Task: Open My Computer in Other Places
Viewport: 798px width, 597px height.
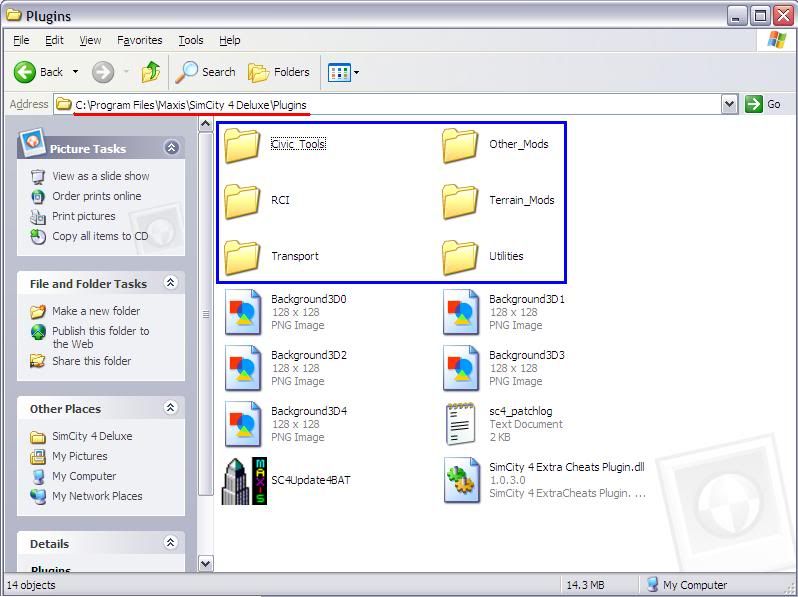Action: pos(84,476)
